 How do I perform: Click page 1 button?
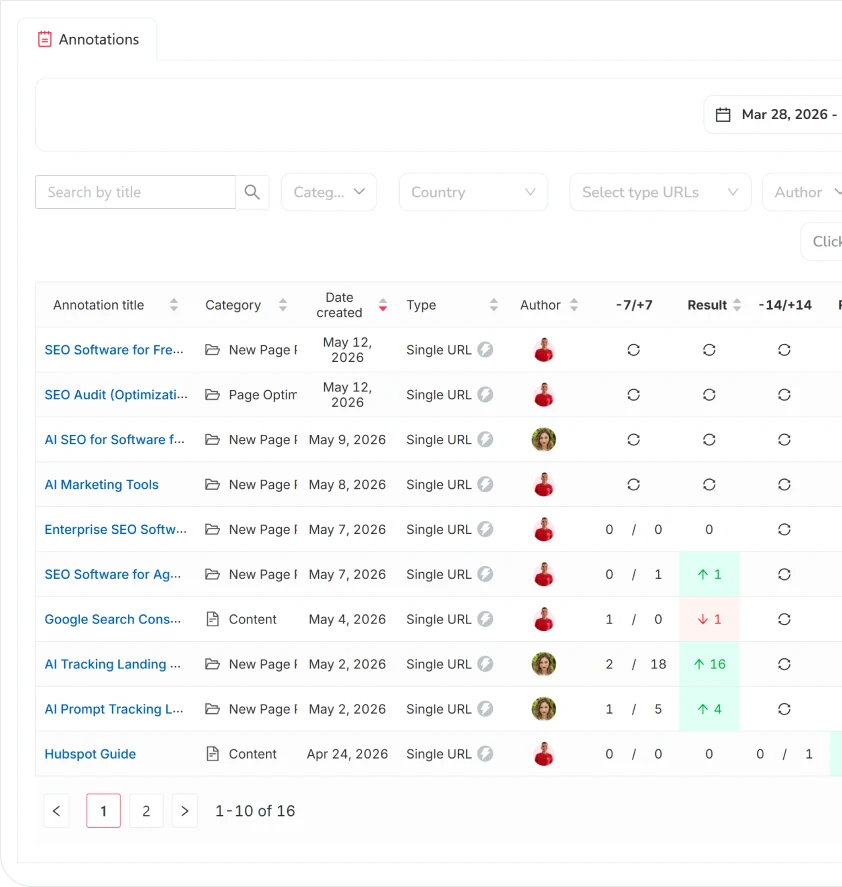pos(104,811)
